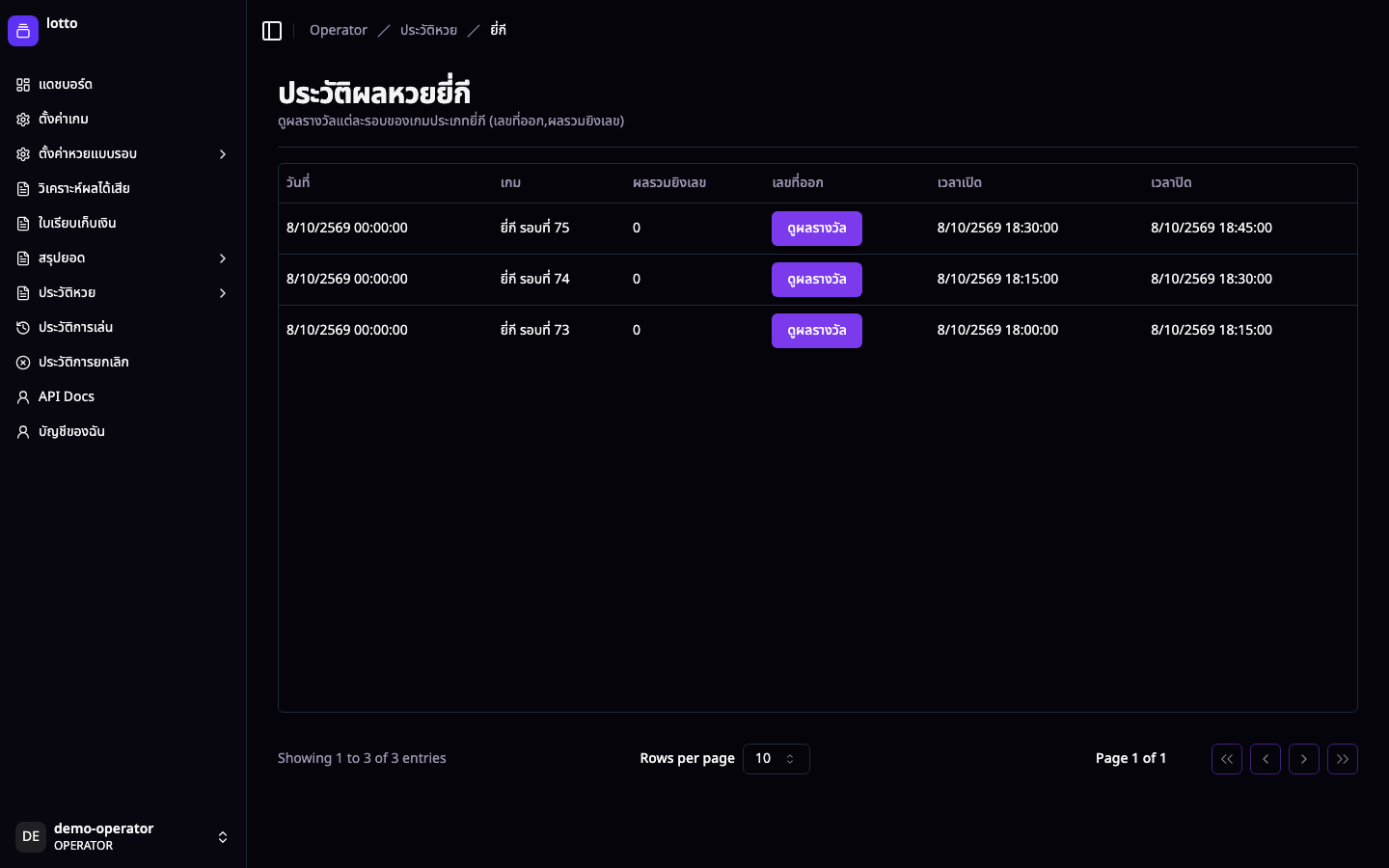
Task: Click the ประวัติหวย breadcrumb link
Action: tap(428, 31)
